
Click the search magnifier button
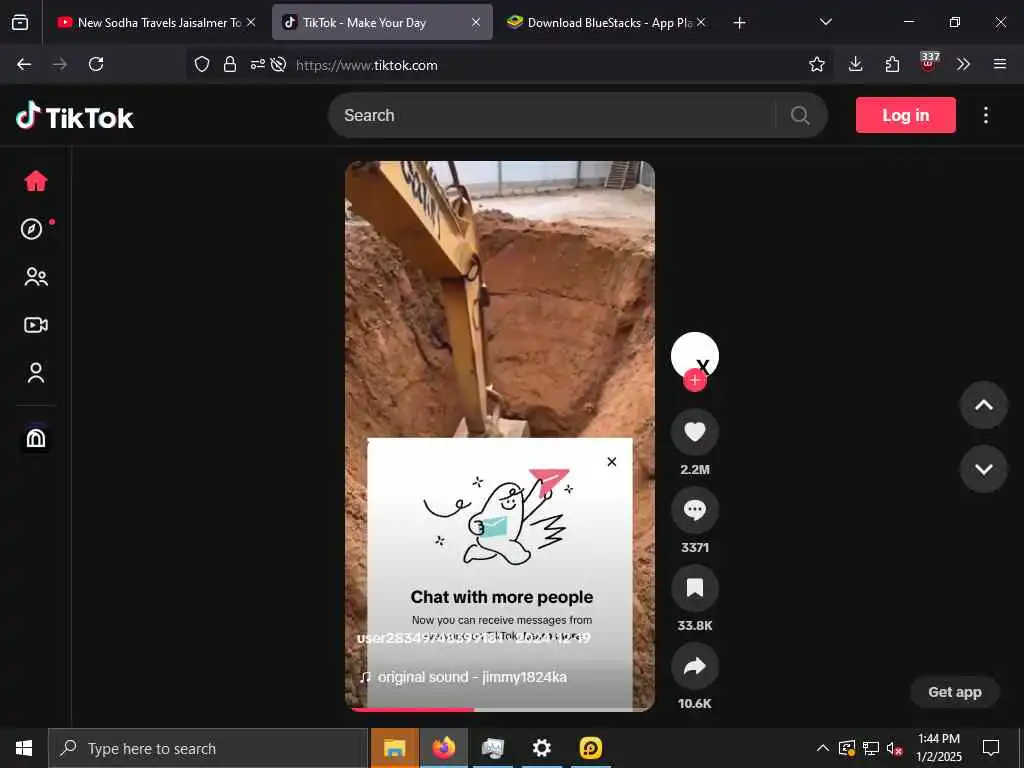(800, 116)
